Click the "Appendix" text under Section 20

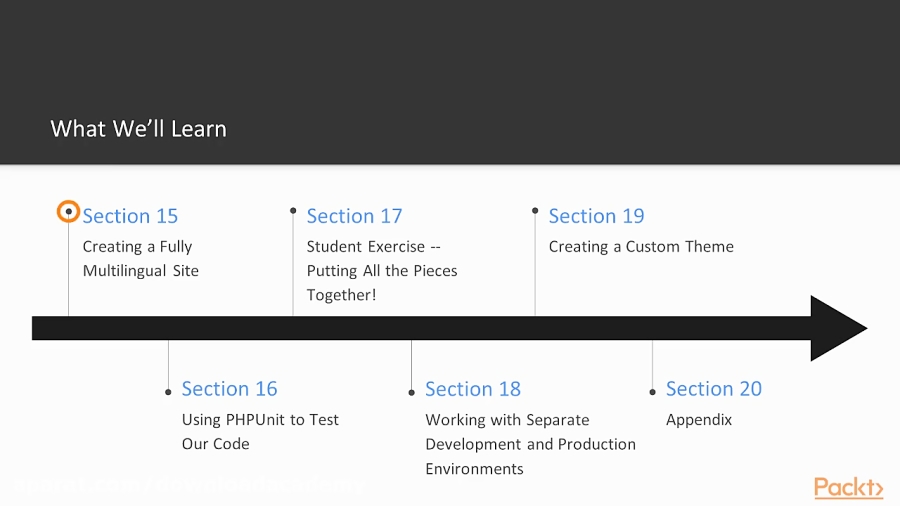(698, 420)
